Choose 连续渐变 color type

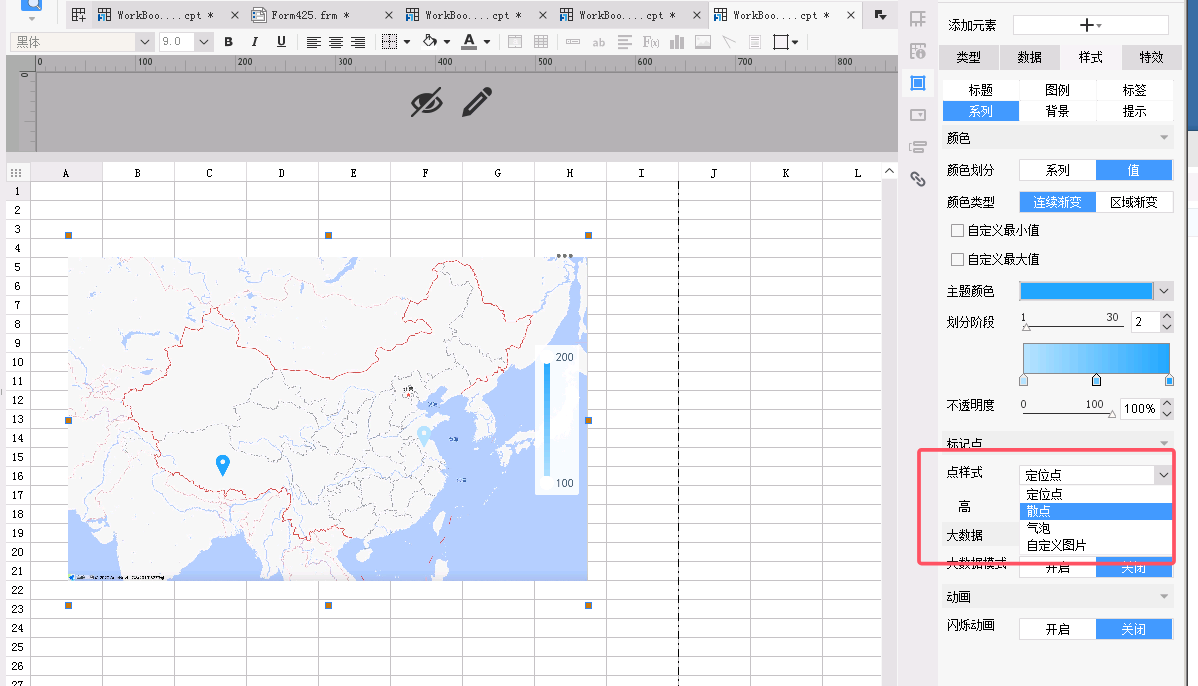click(x=1057, y=202)
